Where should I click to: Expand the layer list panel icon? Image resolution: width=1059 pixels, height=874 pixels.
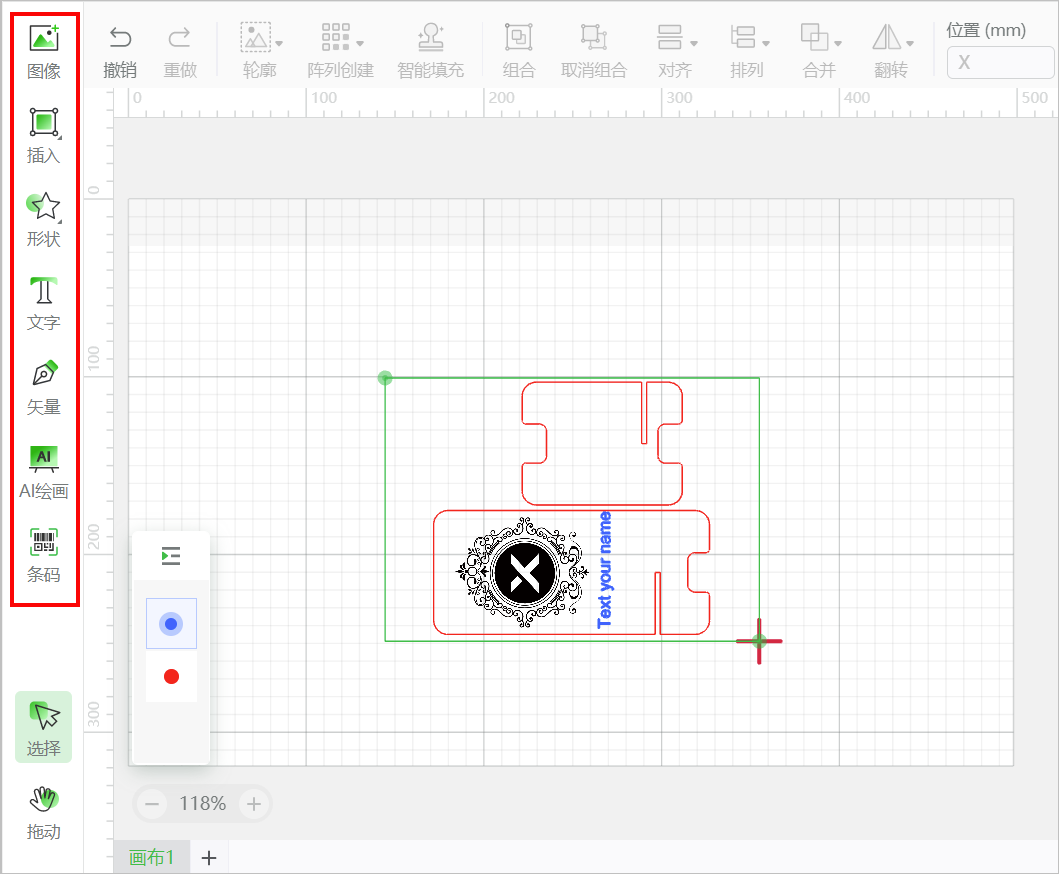click(x=171, y=556)
